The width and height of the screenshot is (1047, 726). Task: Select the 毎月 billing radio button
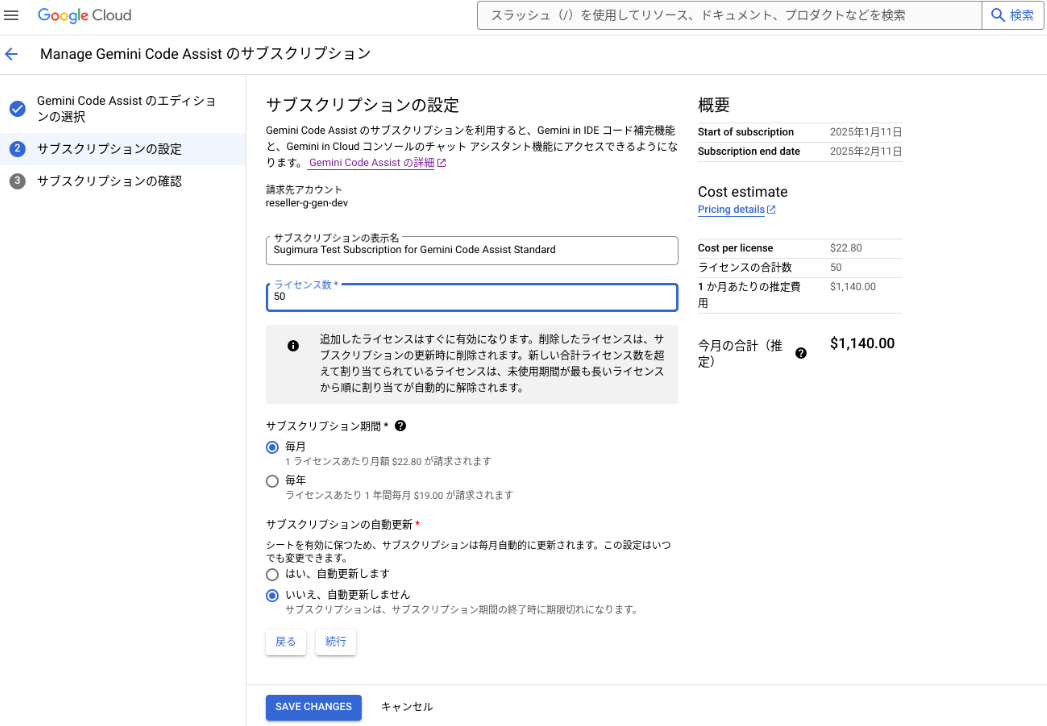click(x=272, y=447)
